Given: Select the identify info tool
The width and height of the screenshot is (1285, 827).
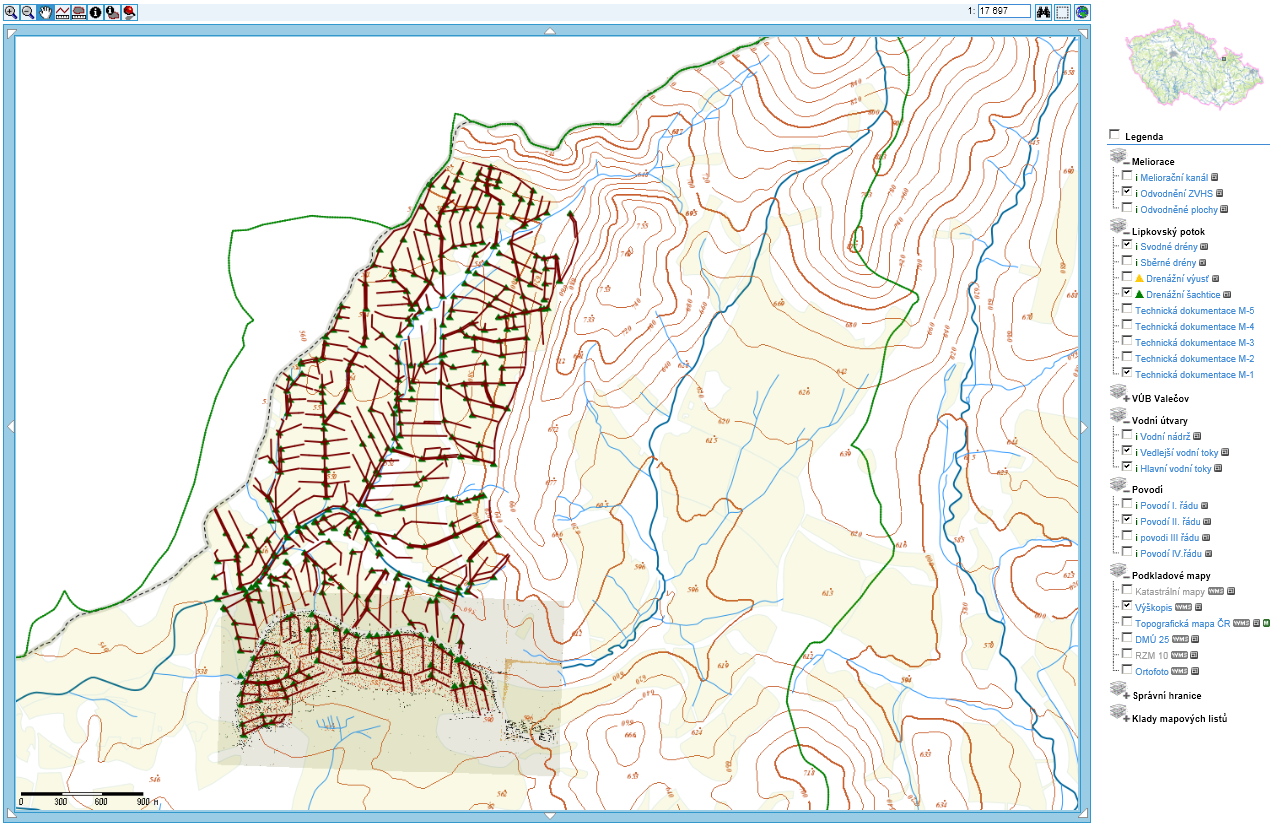Looking at the screenshot, I should click(96, 12).
